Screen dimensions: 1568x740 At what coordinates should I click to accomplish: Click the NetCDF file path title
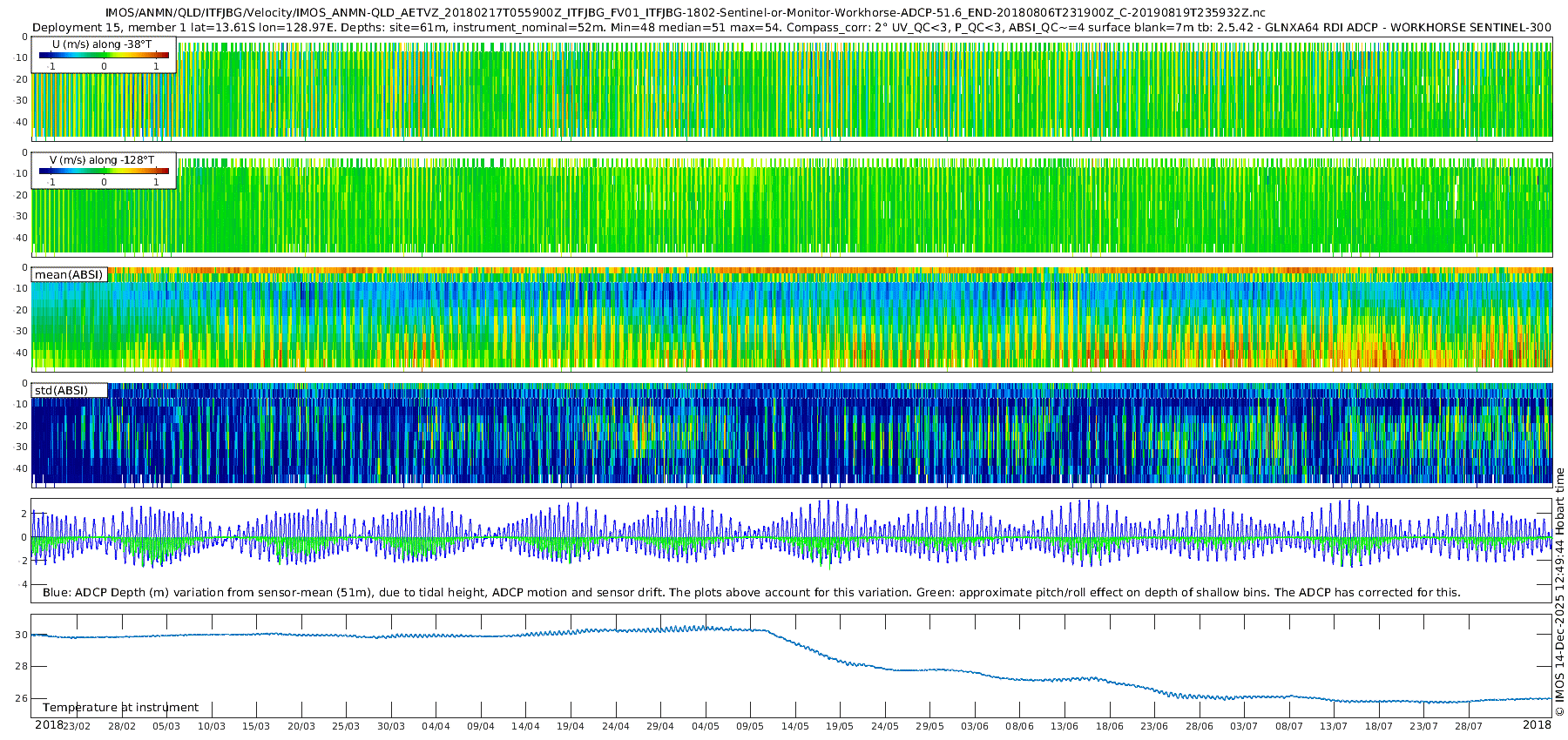(685, 13)
